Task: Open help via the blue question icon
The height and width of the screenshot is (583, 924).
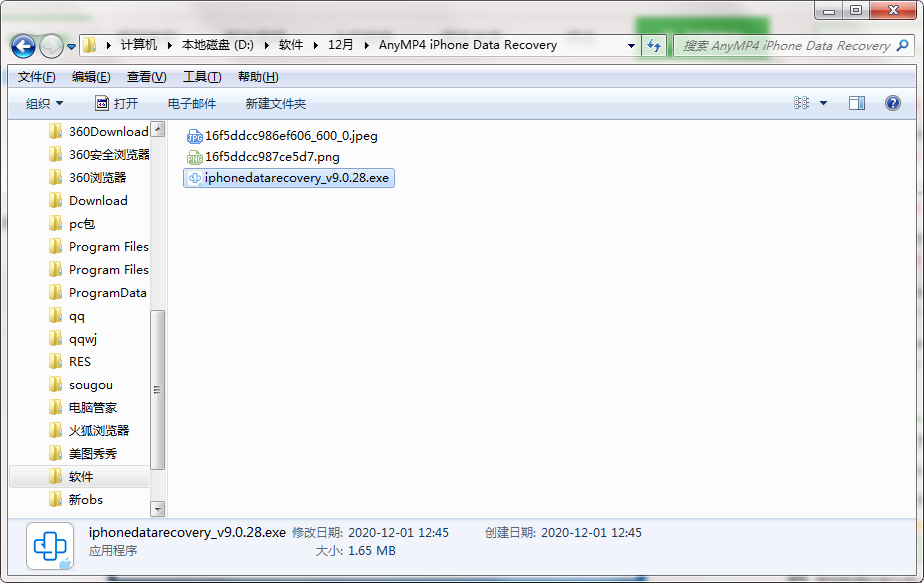Action: tap(893, 103)
